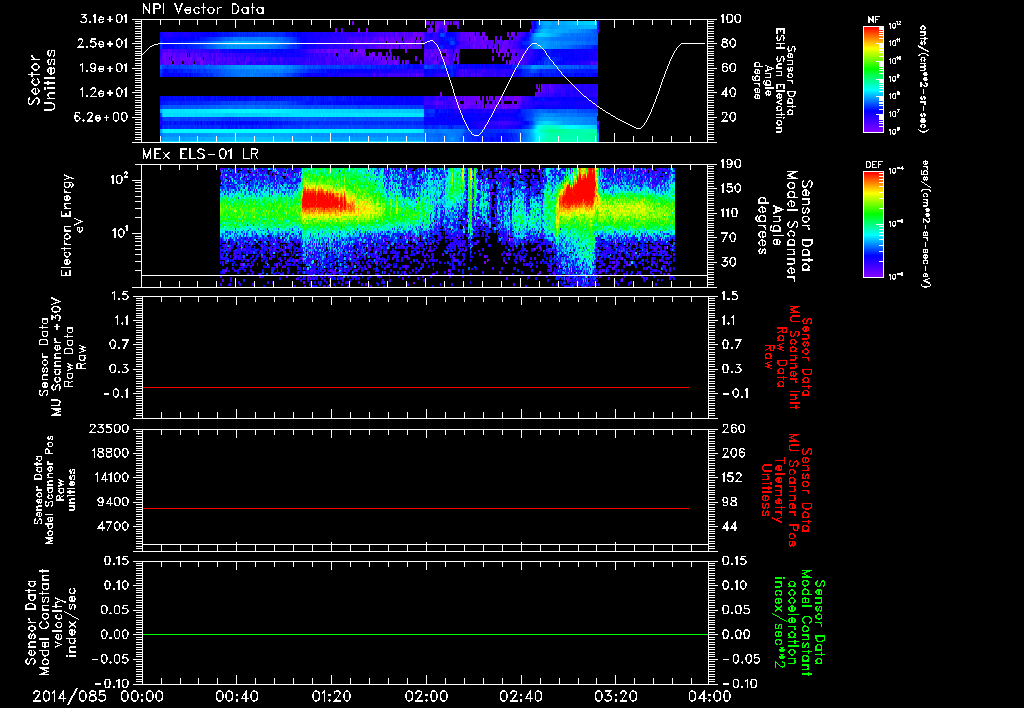The image size is (1024, 708).
Task: Click the green zero velocity line
Action: pyautogui.click(x=425, y=634)
